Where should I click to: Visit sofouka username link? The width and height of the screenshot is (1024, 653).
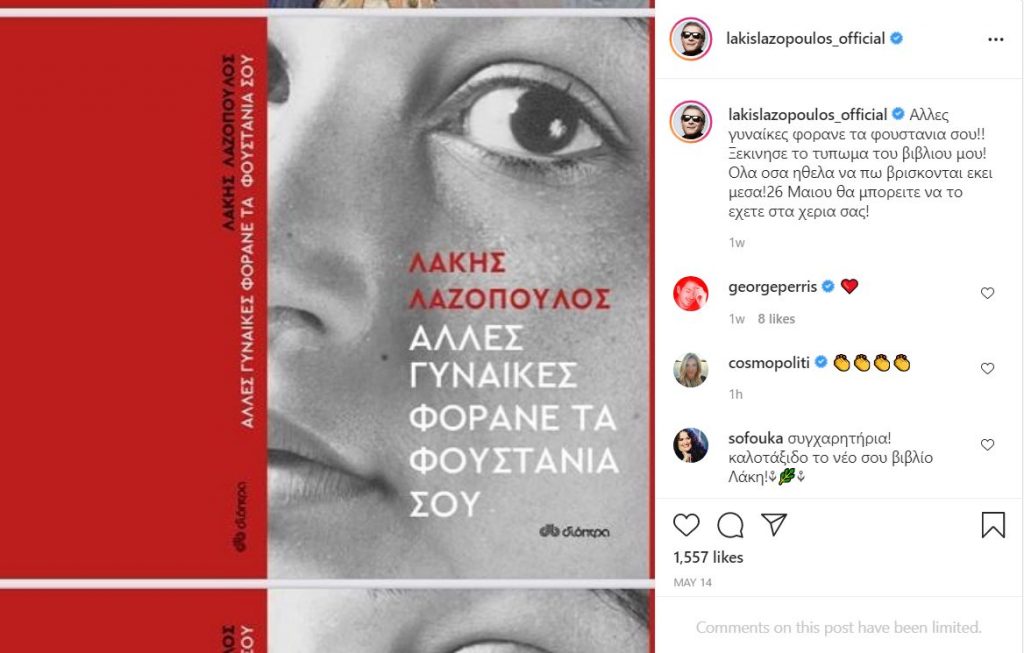pyautogui.click(x=756, y=438)
